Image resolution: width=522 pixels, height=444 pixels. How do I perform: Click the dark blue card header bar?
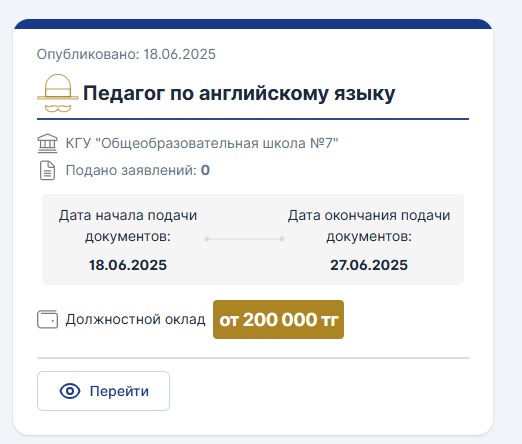pos(253,24)
